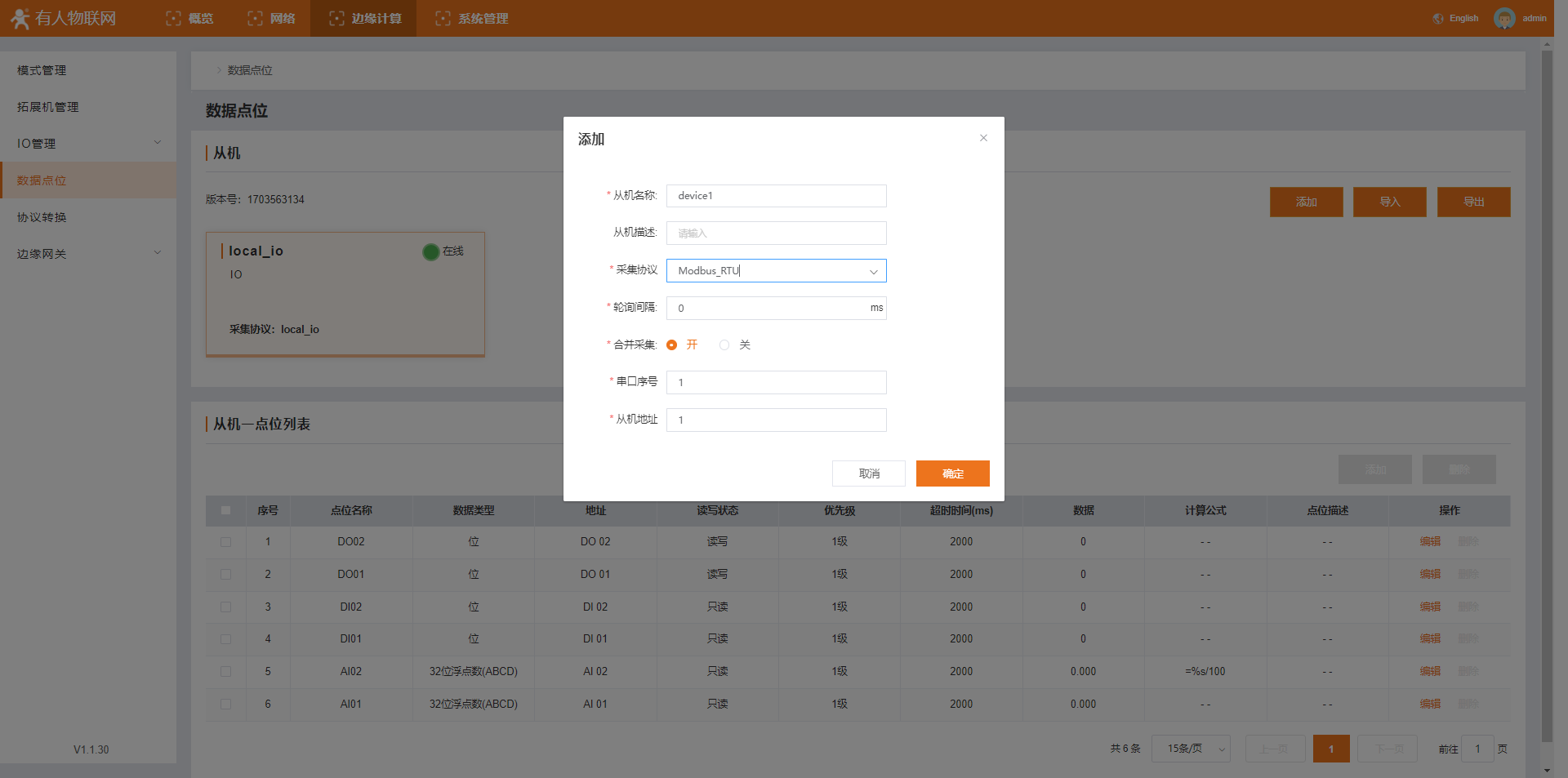Close the 添加 dialog with X icon

point(983,138)
